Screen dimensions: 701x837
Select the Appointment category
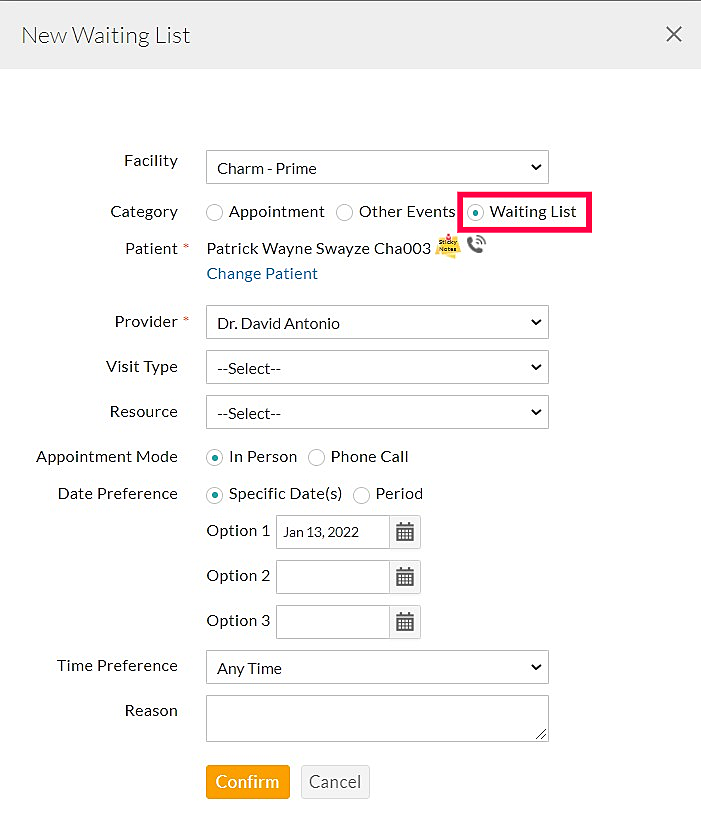[x=214, y=212]
